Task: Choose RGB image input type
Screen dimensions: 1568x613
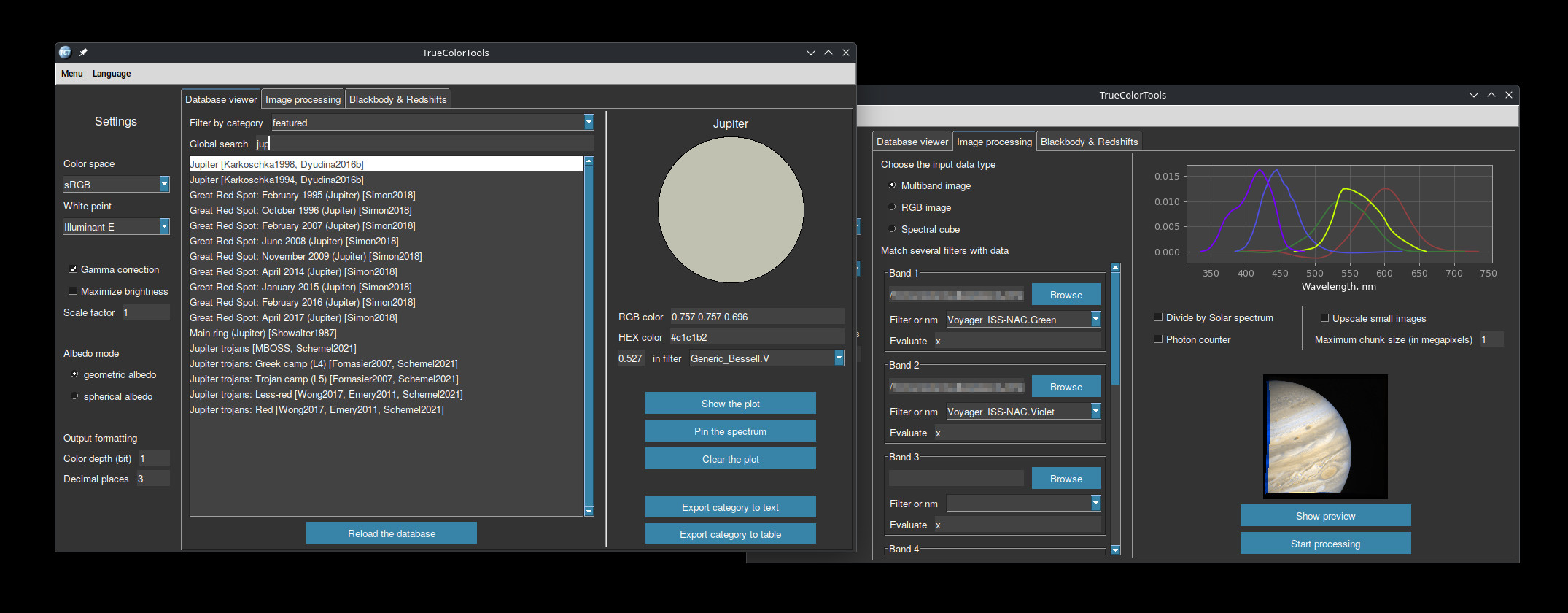Action: click(892, 207)
